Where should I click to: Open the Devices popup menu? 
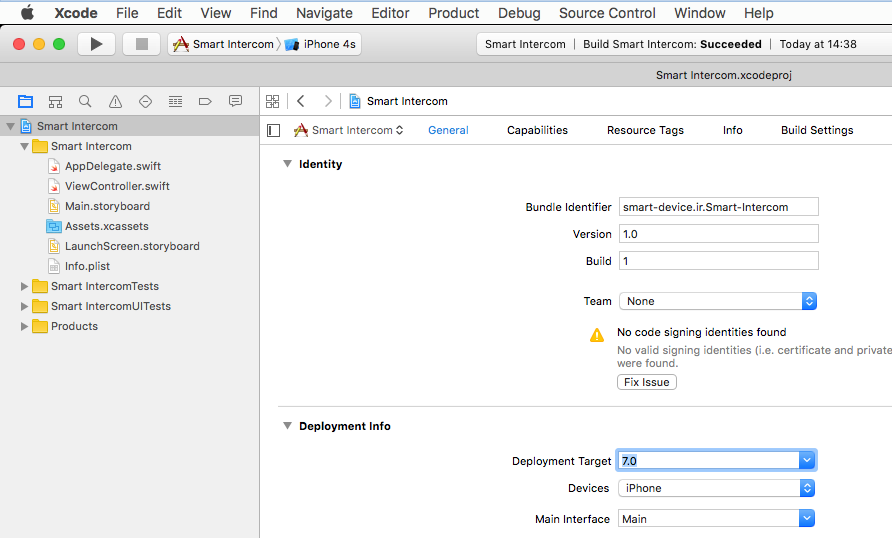[717, 488]
